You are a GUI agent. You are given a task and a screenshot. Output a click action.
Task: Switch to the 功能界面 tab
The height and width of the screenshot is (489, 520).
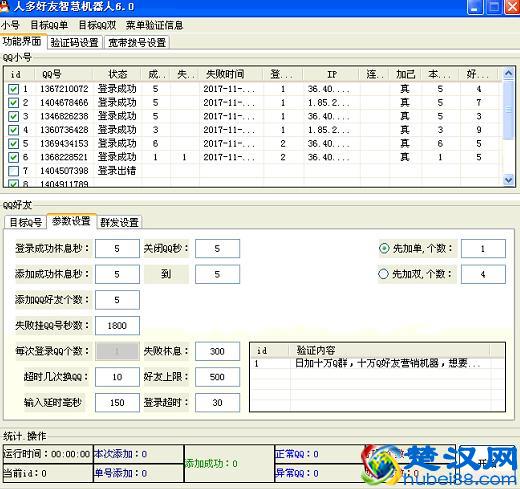22,42
